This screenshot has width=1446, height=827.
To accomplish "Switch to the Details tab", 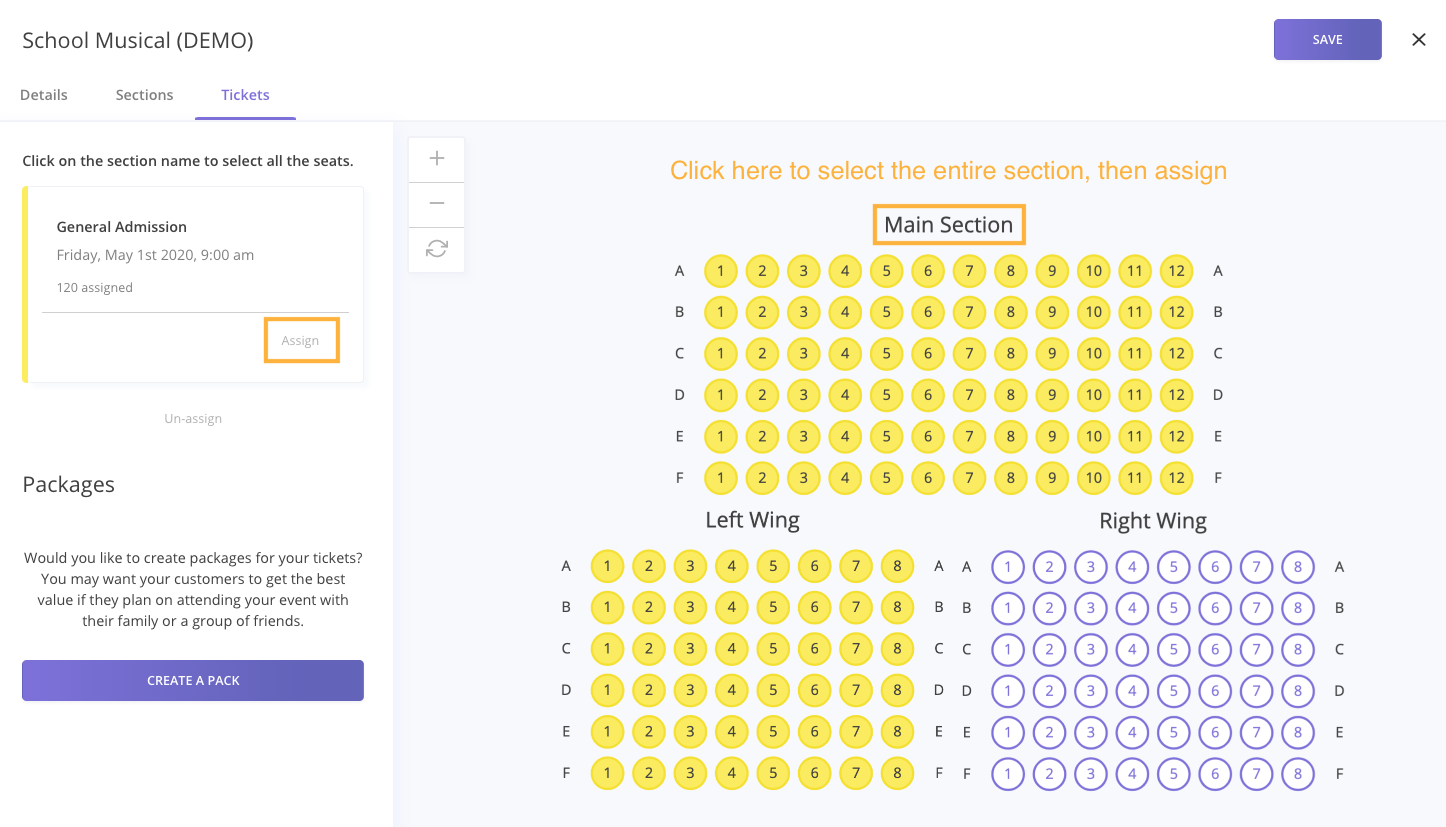I will (x=43, y=94).
